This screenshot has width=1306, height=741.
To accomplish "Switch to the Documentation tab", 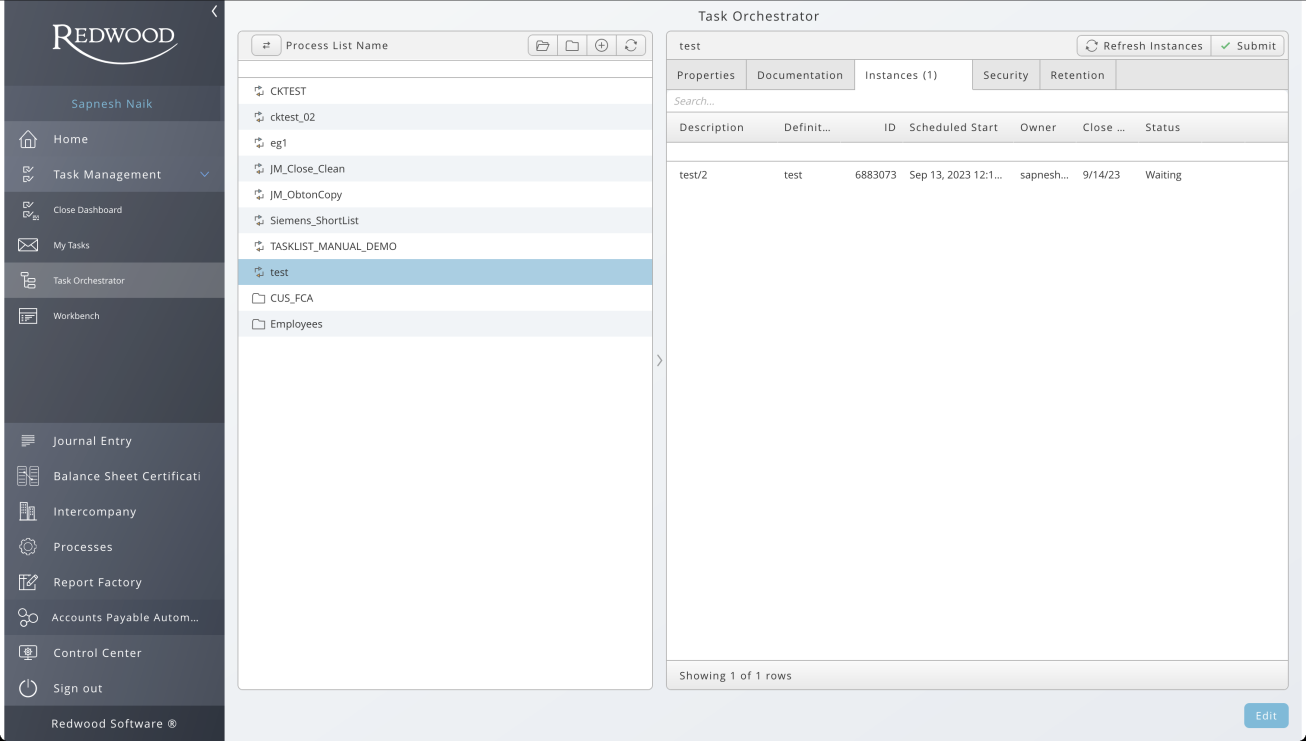I will [800, 75].
